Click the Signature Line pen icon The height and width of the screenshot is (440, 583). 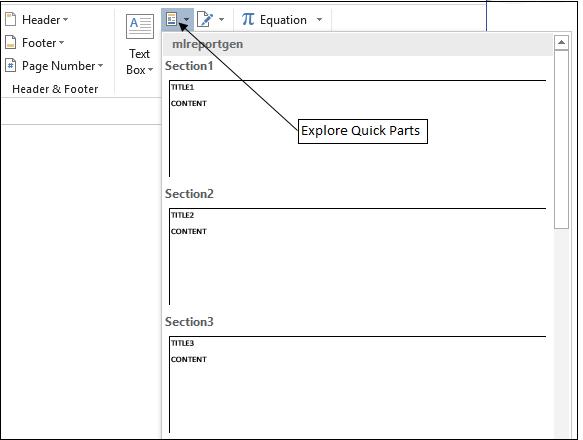pyautogui.click(x=205, y=19)
